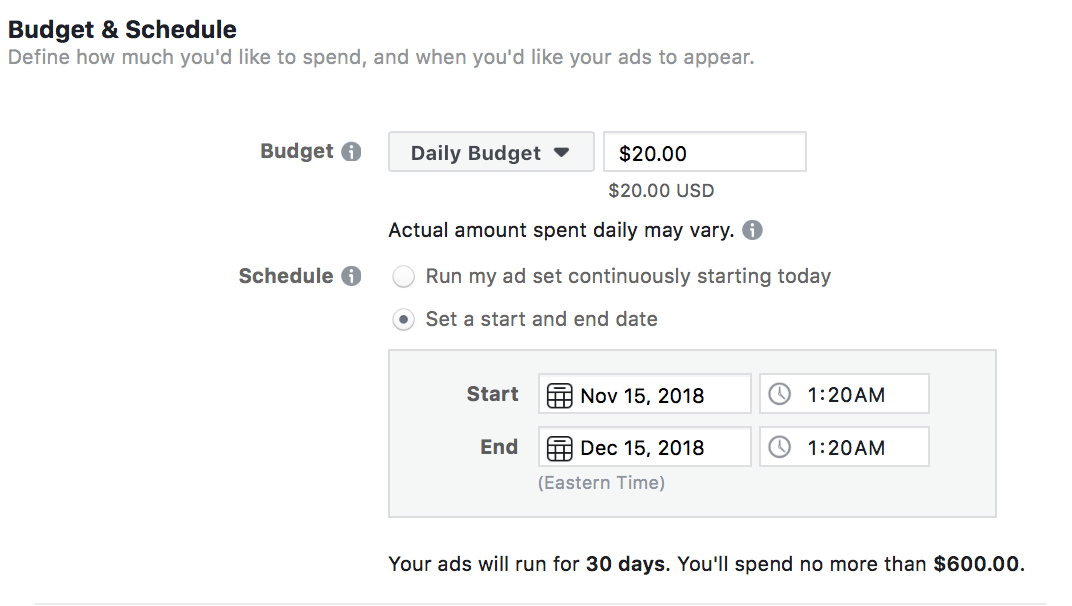Viewport: 1072px width, 606px height.
Task: Click the info icon beside Schedule label
Action: [351, 277]
